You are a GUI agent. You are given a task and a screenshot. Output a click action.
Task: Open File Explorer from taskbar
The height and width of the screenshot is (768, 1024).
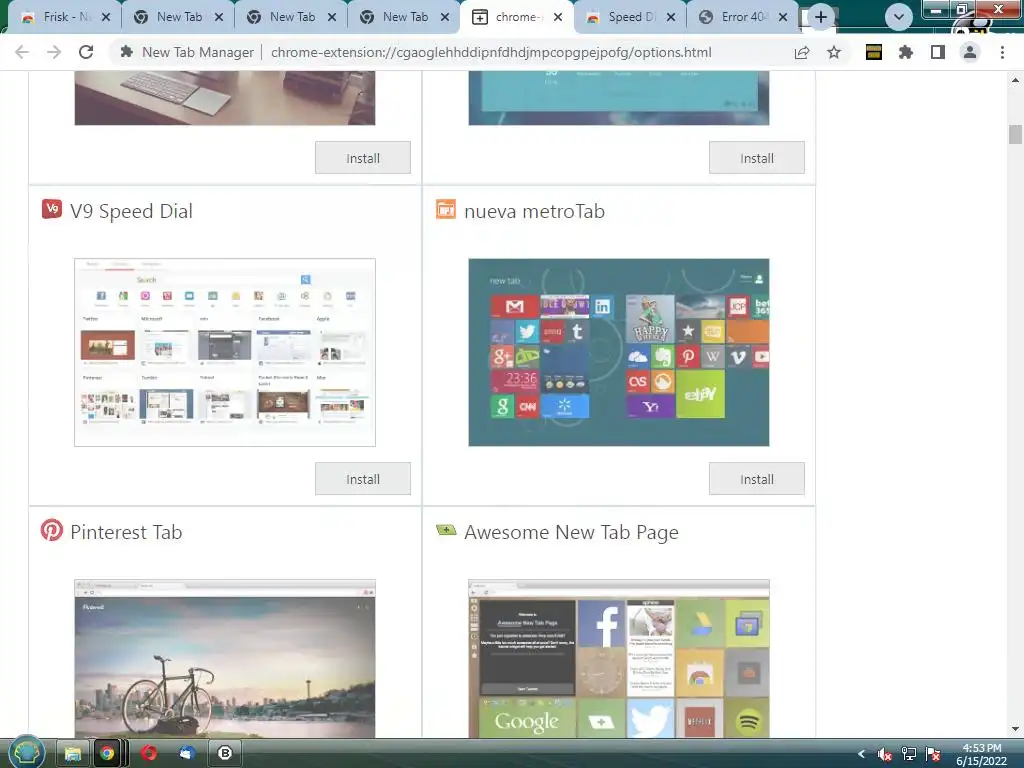click(x=72, y=754)
